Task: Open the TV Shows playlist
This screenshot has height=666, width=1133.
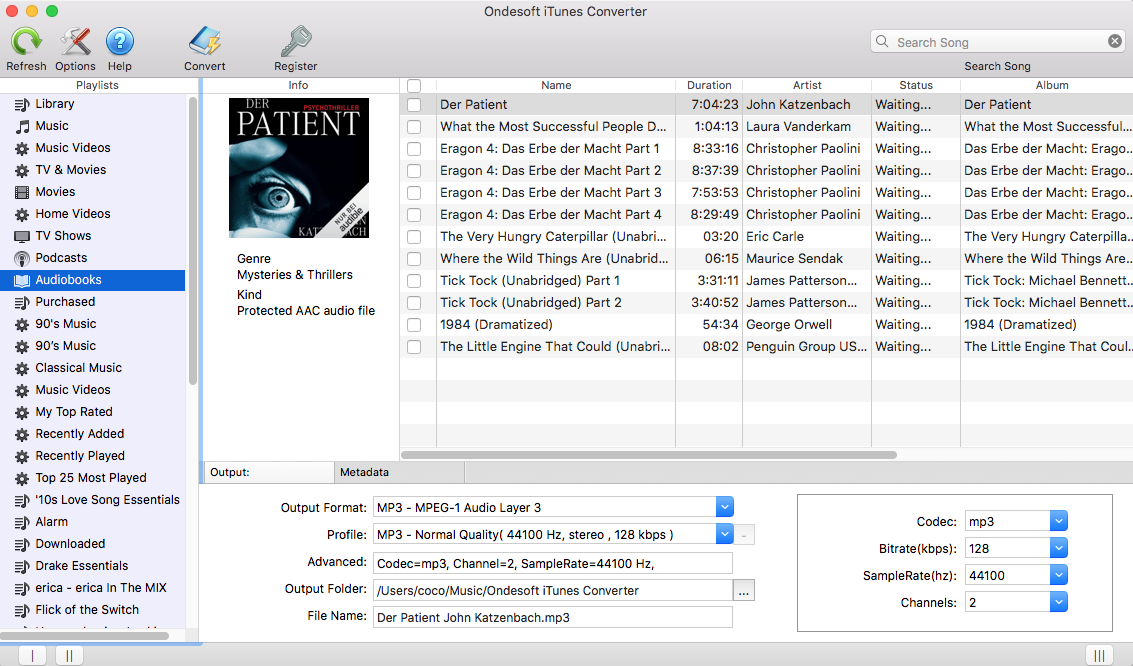Action: tap(60, 235)
